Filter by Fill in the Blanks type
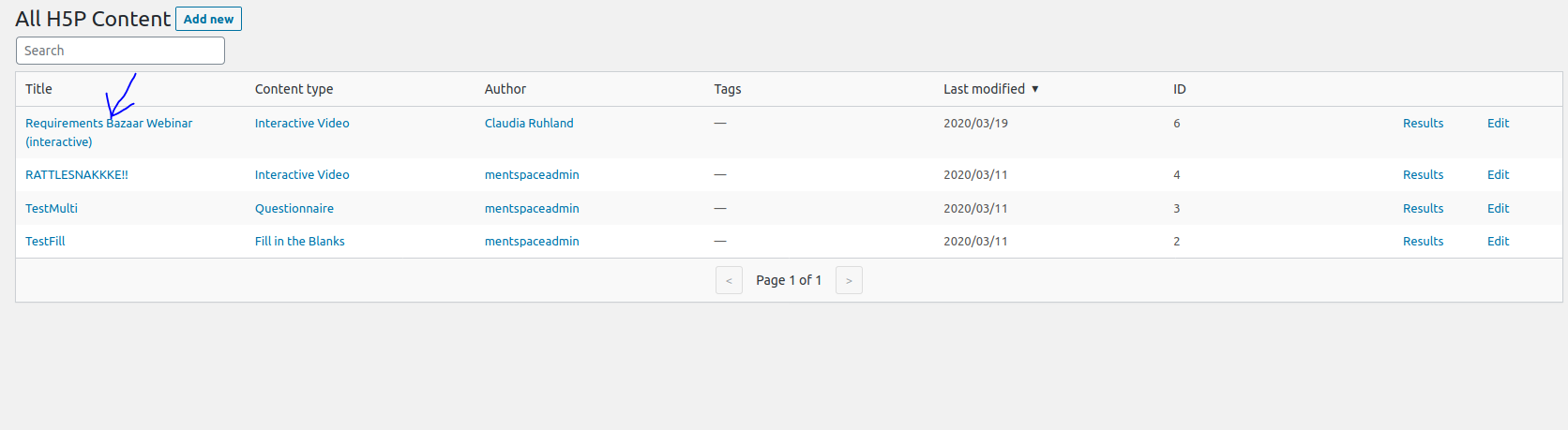 [300, 242]
